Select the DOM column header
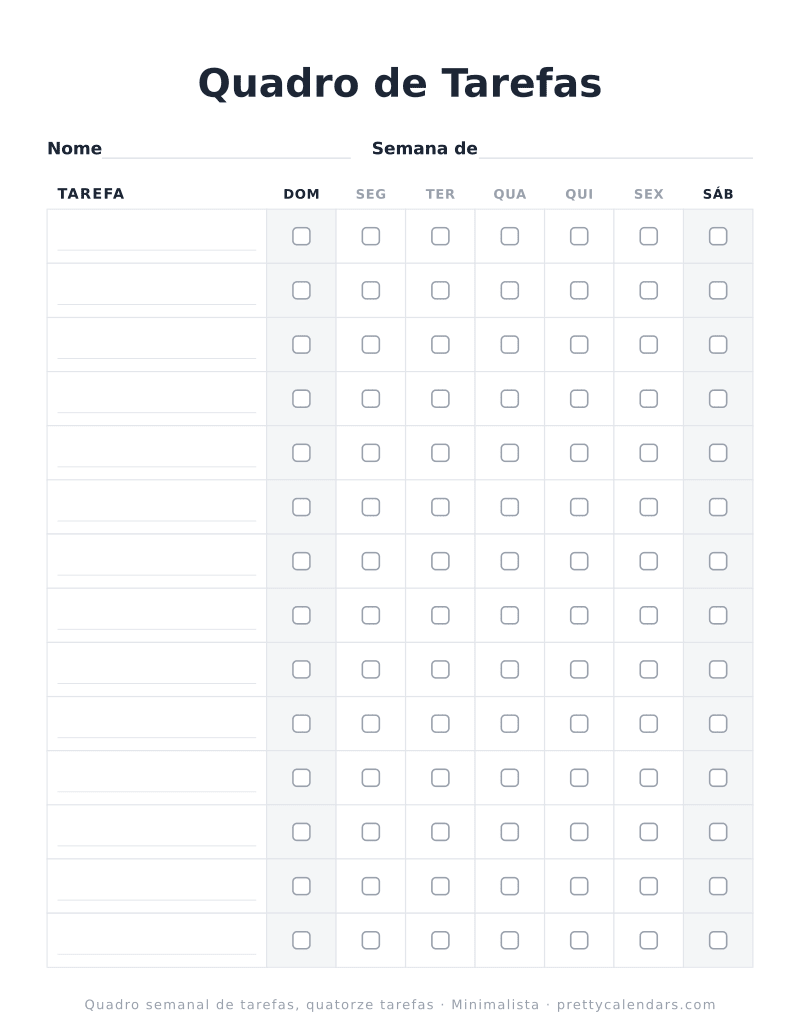The image size is (800, 1036). tap(301, 194)
